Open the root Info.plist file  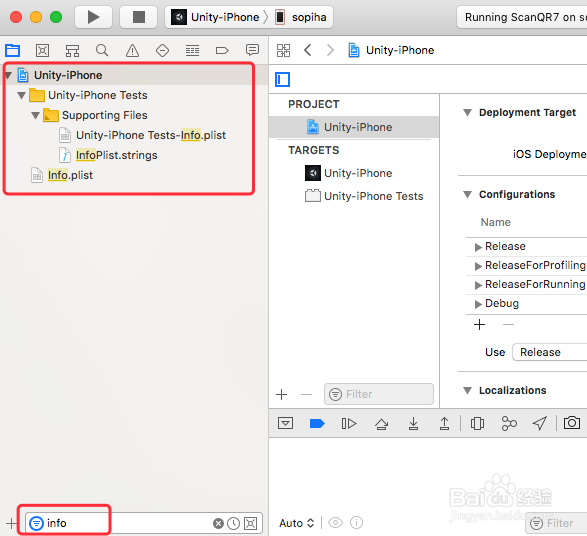(70, 175)
